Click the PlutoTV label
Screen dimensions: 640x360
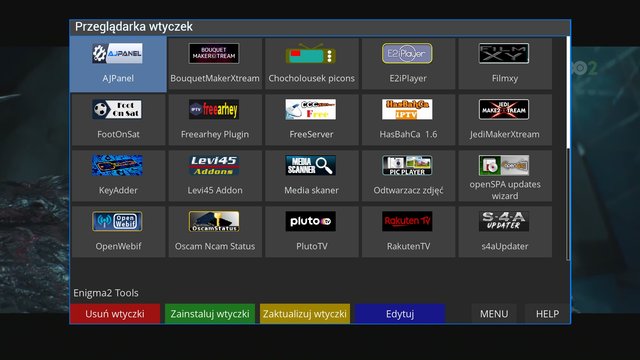point(312,246)
